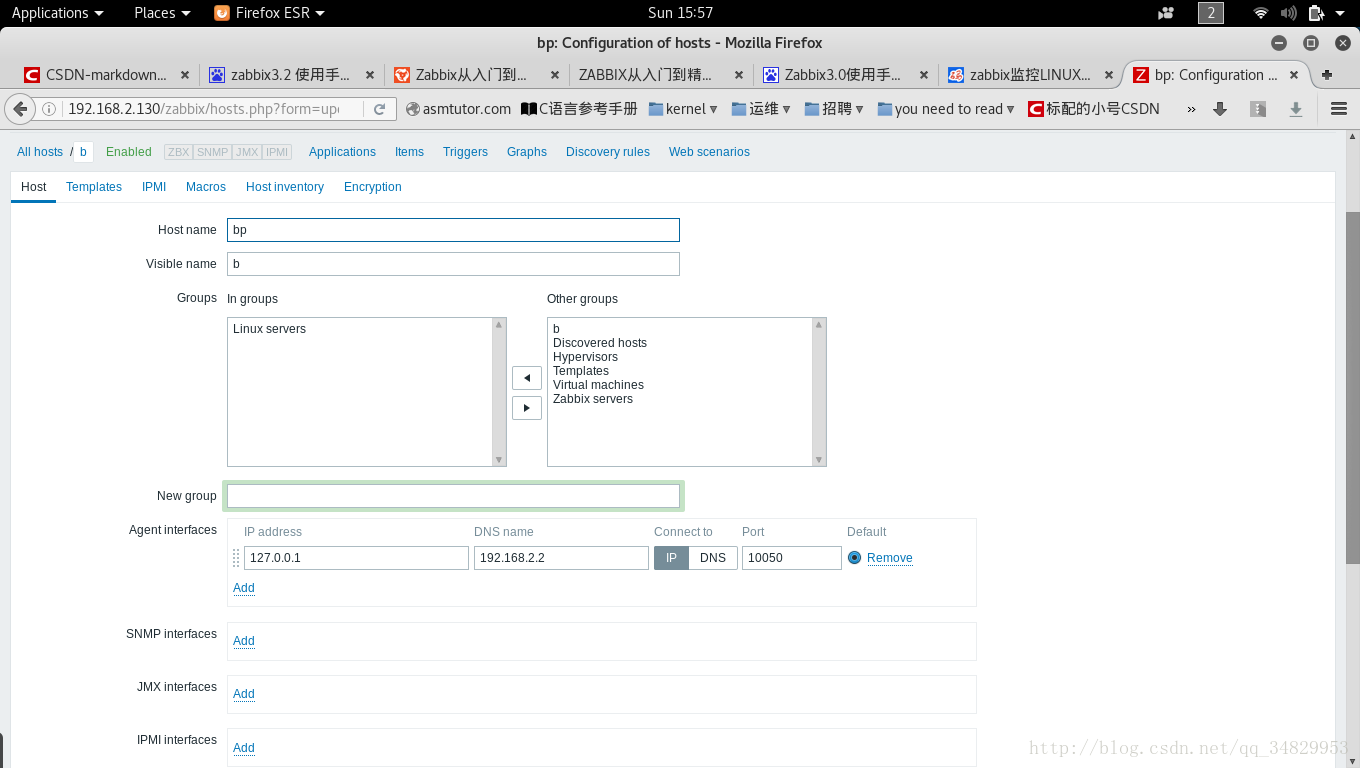Select Zabbix servers in Other groups

pyautogui.click(x=593, y=399)
